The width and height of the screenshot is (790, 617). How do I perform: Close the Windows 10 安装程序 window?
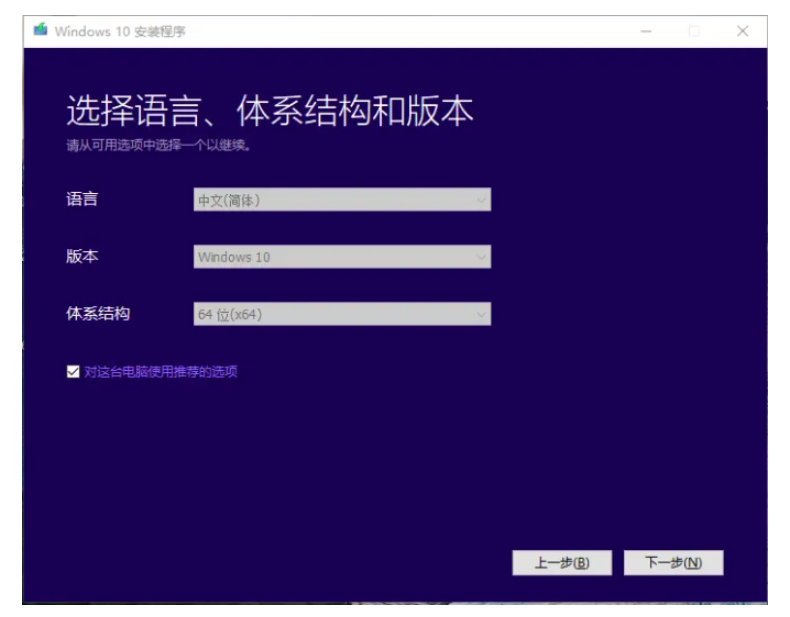pos(742,32)
